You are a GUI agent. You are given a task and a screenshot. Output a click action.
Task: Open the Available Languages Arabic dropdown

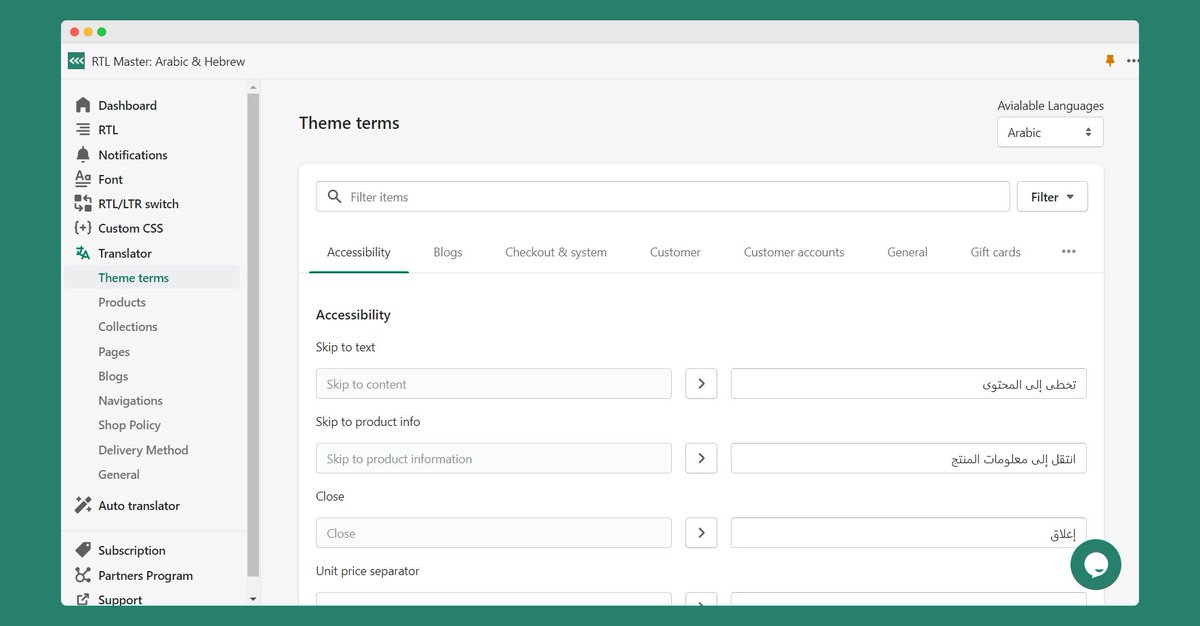point(1050,132)
